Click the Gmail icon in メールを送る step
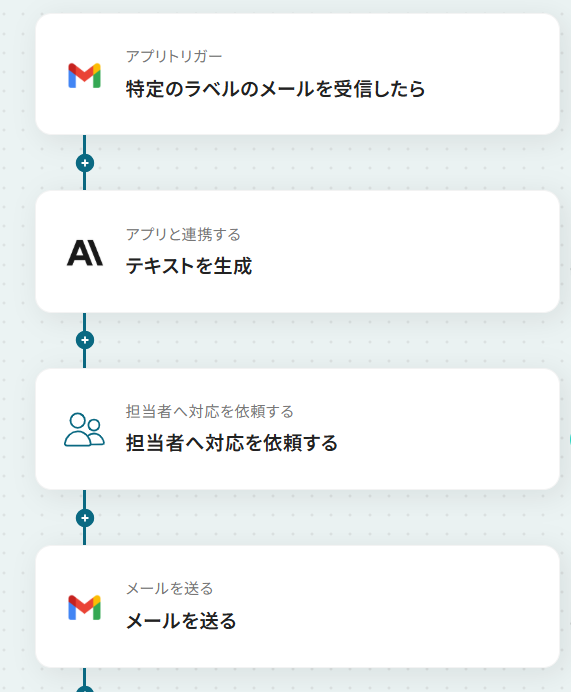 click(x=84, y=607)
